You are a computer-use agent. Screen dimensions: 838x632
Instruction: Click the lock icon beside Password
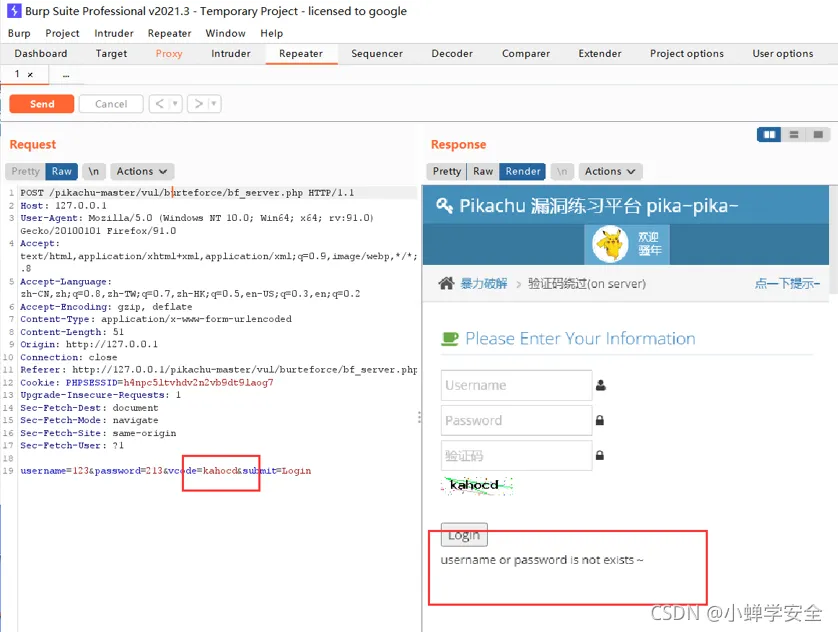point(600,420)
